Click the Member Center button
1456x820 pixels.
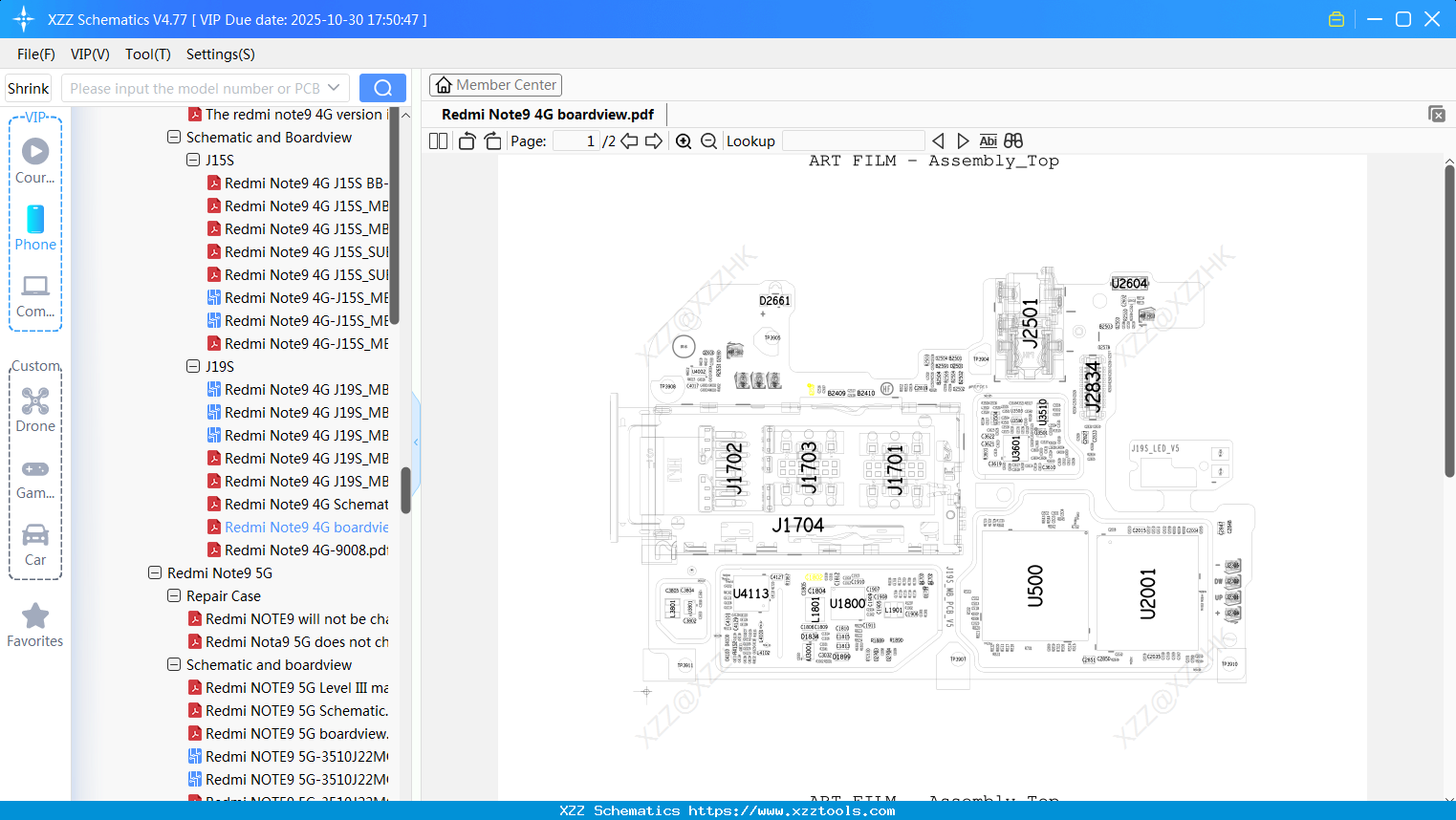[495, 85]
